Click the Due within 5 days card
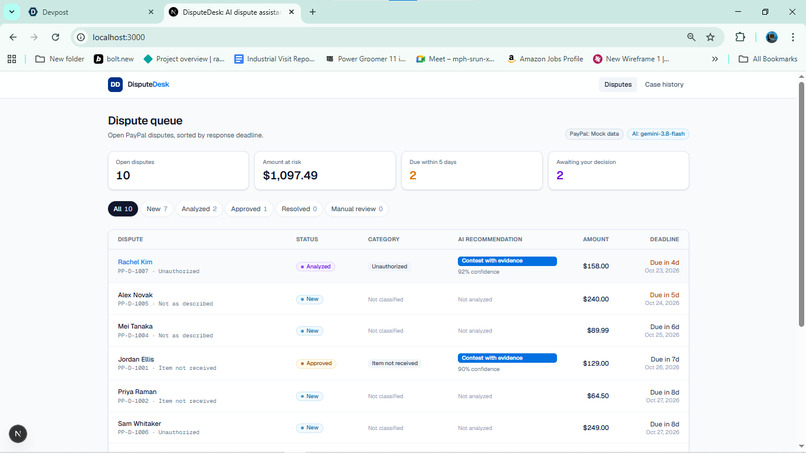Viewport: 806px width, 453px height. point(472,170)
